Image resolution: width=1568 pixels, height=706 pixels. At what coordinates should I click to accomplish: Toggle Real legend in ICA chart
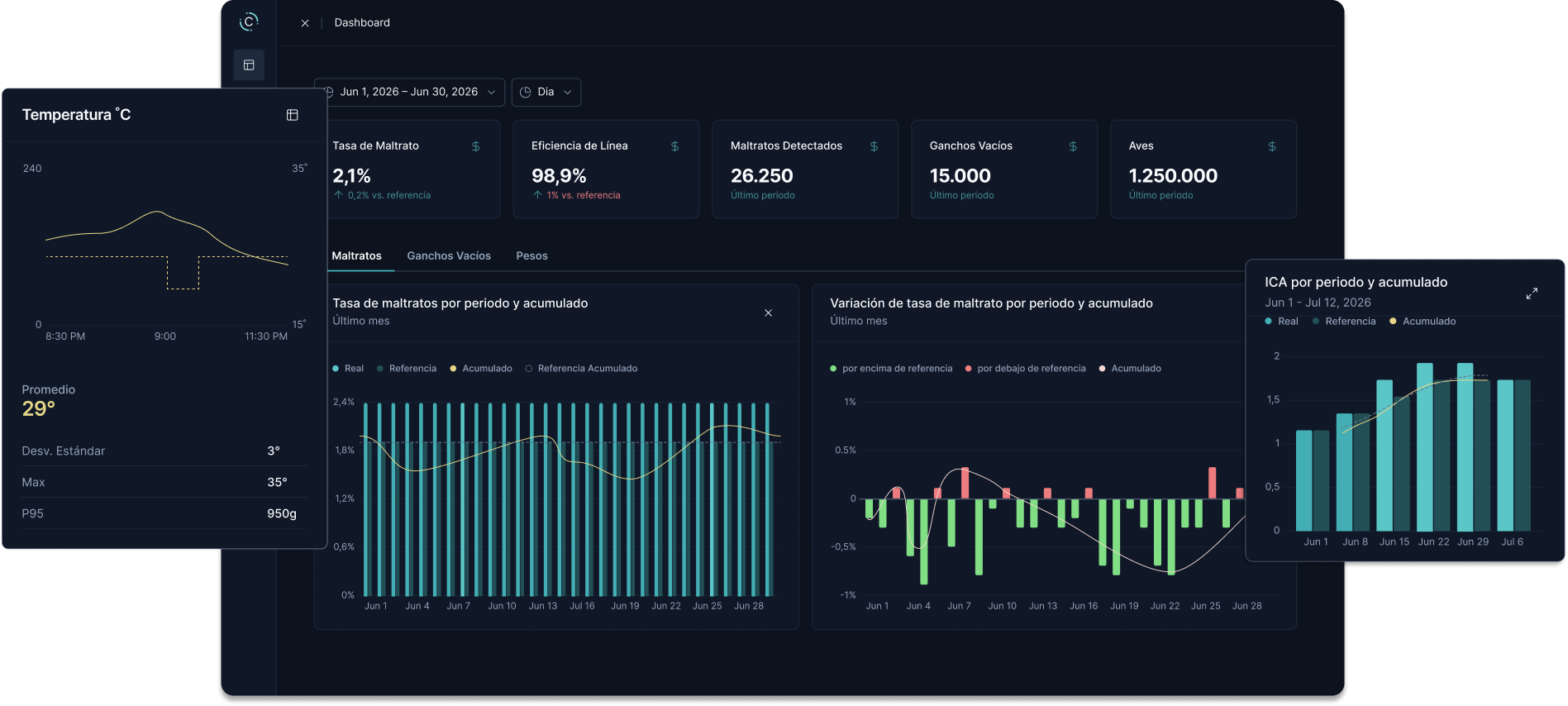[1281, 322]
